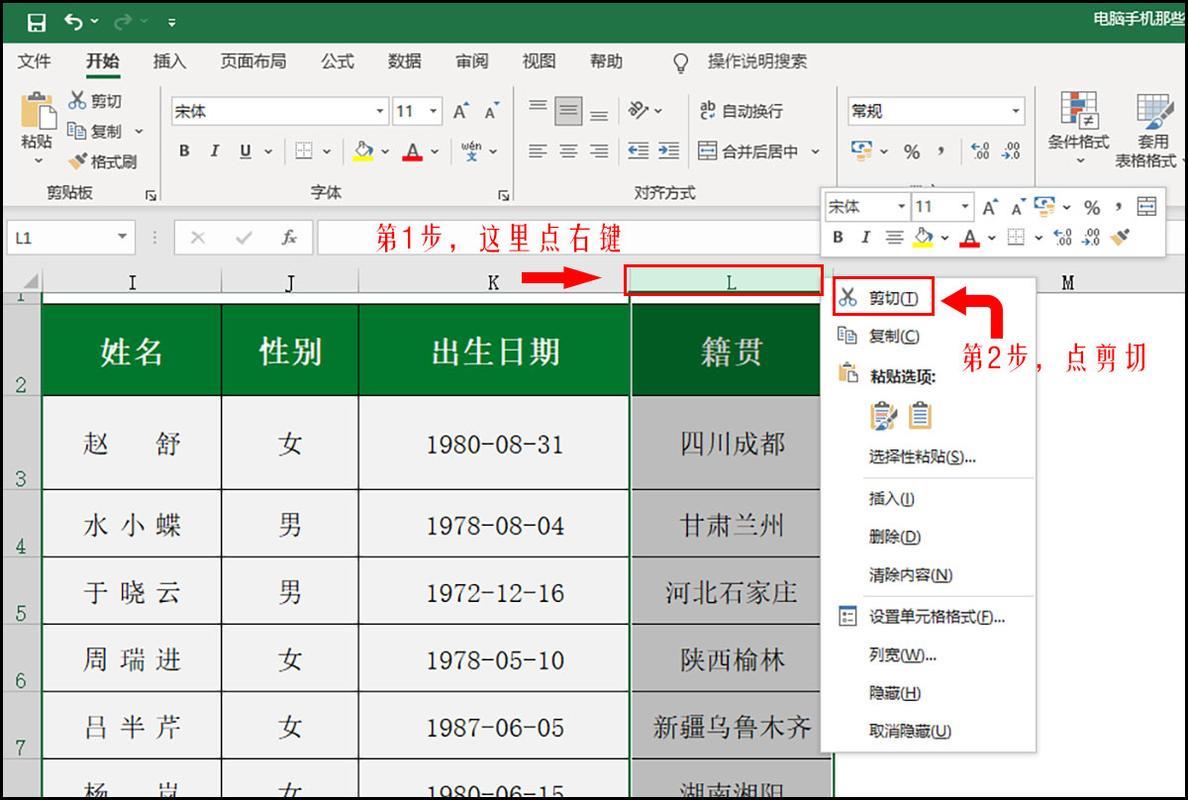Choose 复制(C) in the context menu
Screen dimensions: 1188x800
pos(928,336)
